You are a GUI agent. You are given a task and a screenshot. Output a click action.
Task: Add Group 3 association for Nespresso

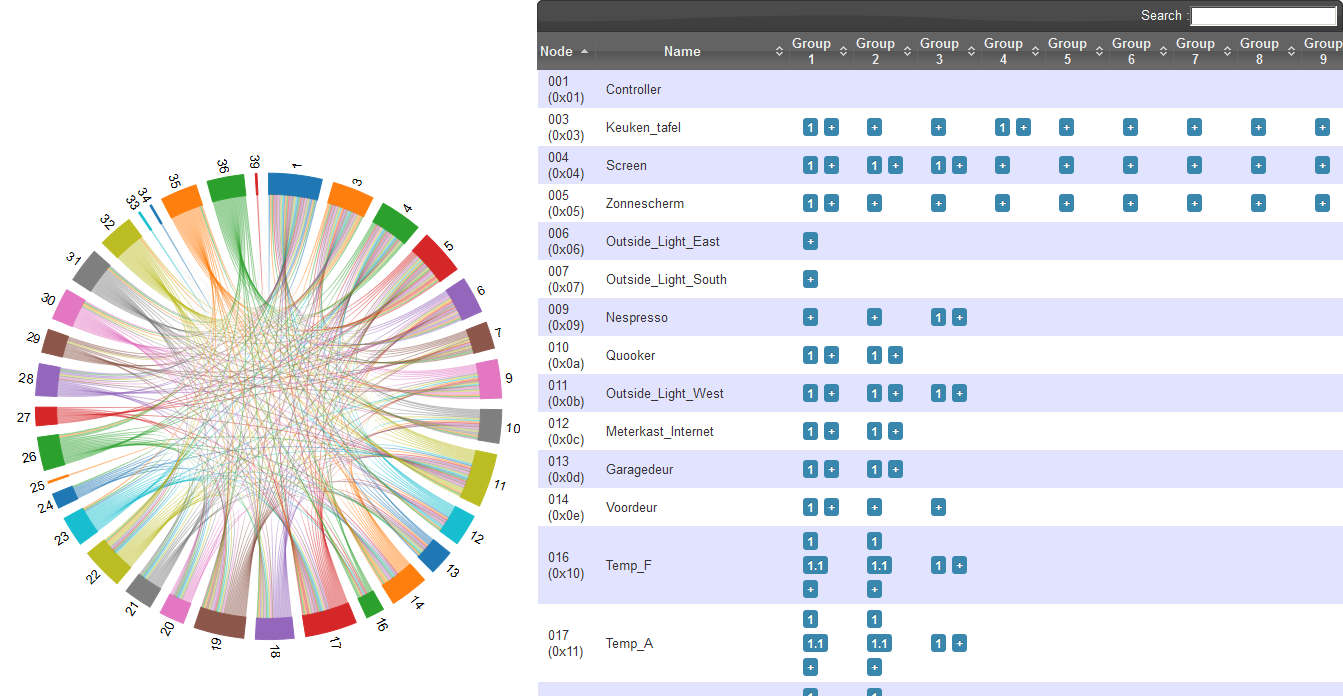click(959, 317)
